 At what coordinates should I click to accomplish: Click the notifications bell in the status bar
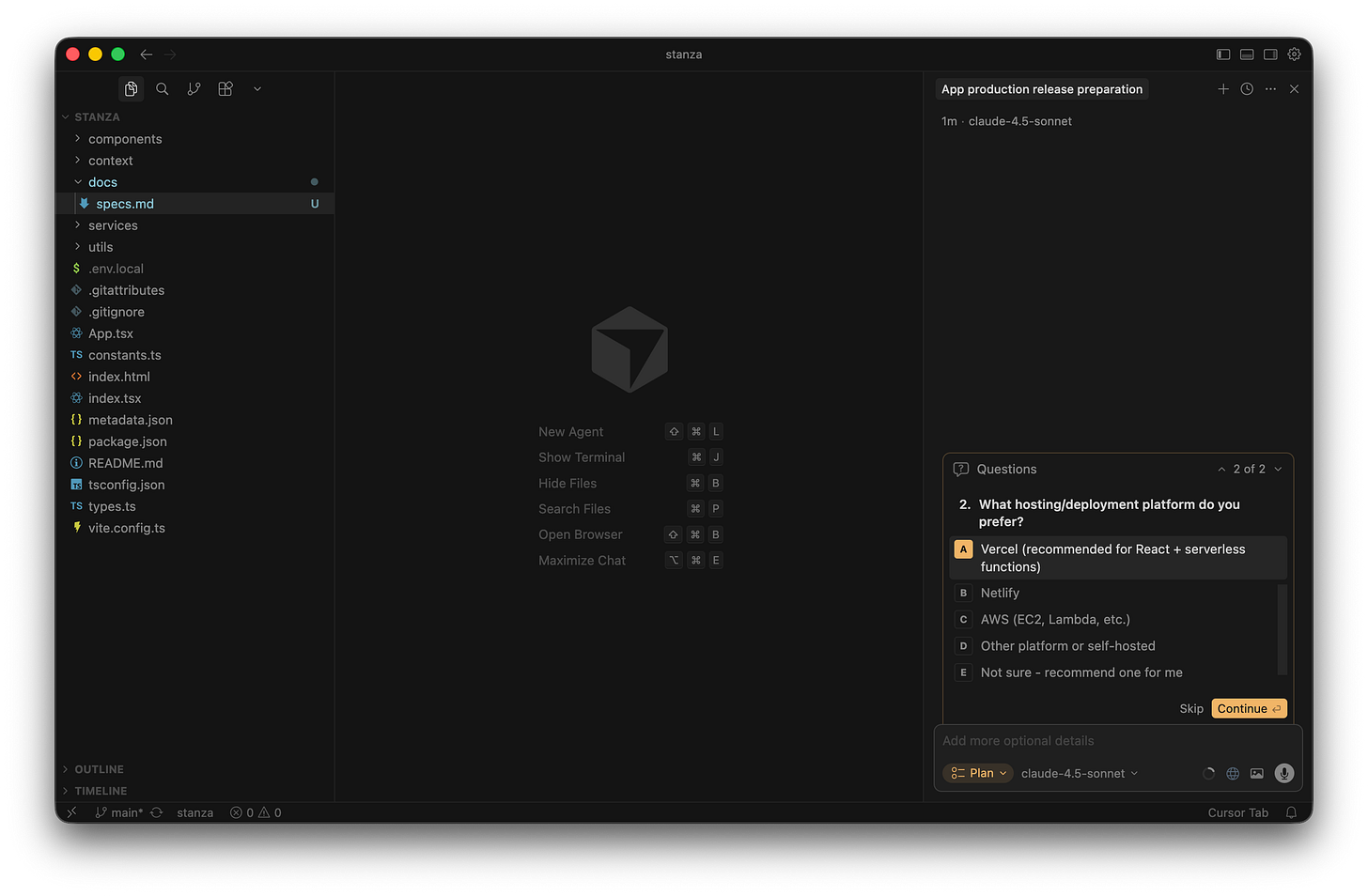click(1291, 812)
